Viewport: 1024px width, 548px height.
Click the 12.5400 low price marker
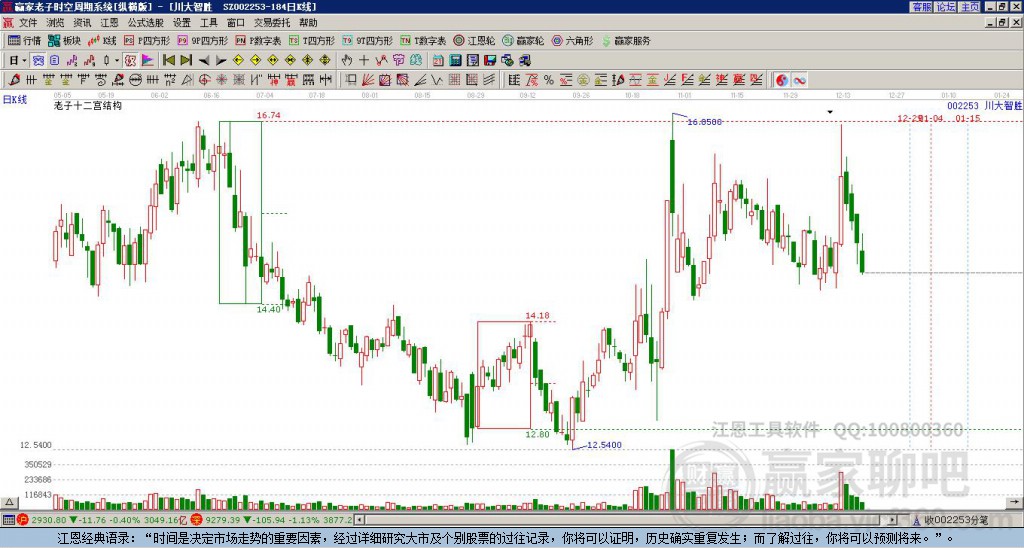(x=604, y=445)
